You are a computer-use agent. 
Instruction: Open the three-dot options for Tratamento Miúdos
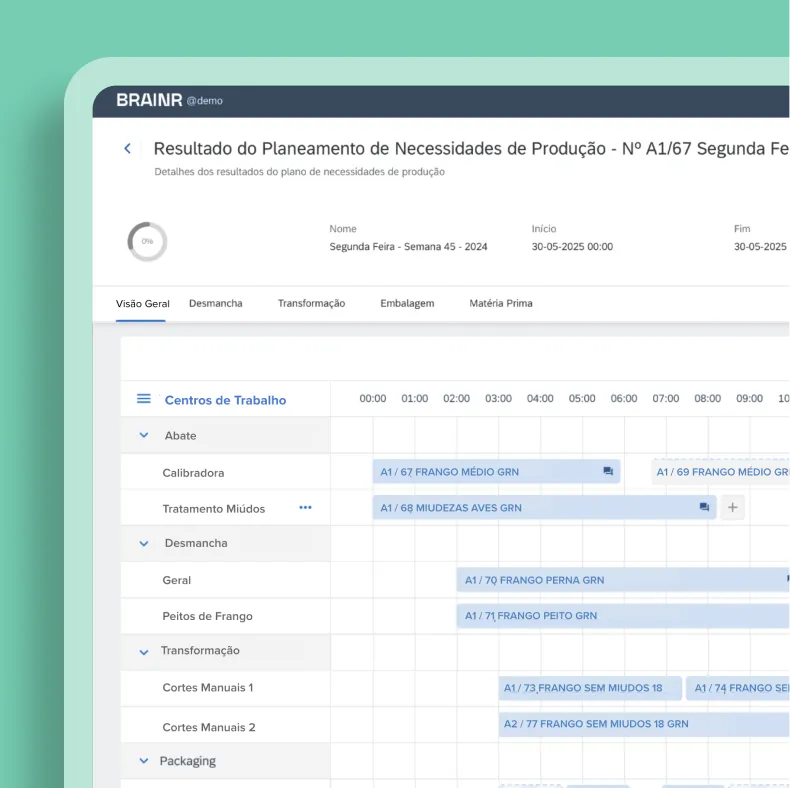305,507
